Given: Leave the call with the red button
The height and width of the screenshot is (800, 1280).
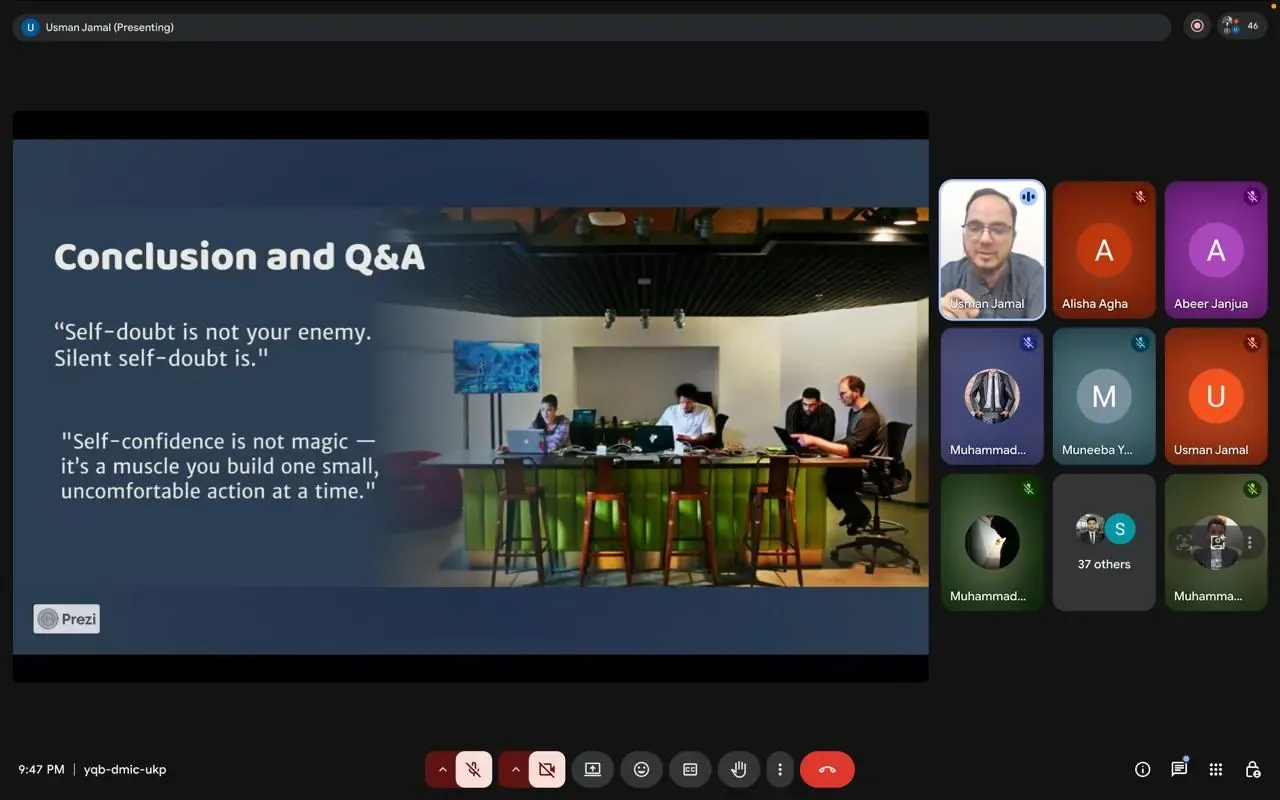Looking at the screenshot, I should pos(827,769).
